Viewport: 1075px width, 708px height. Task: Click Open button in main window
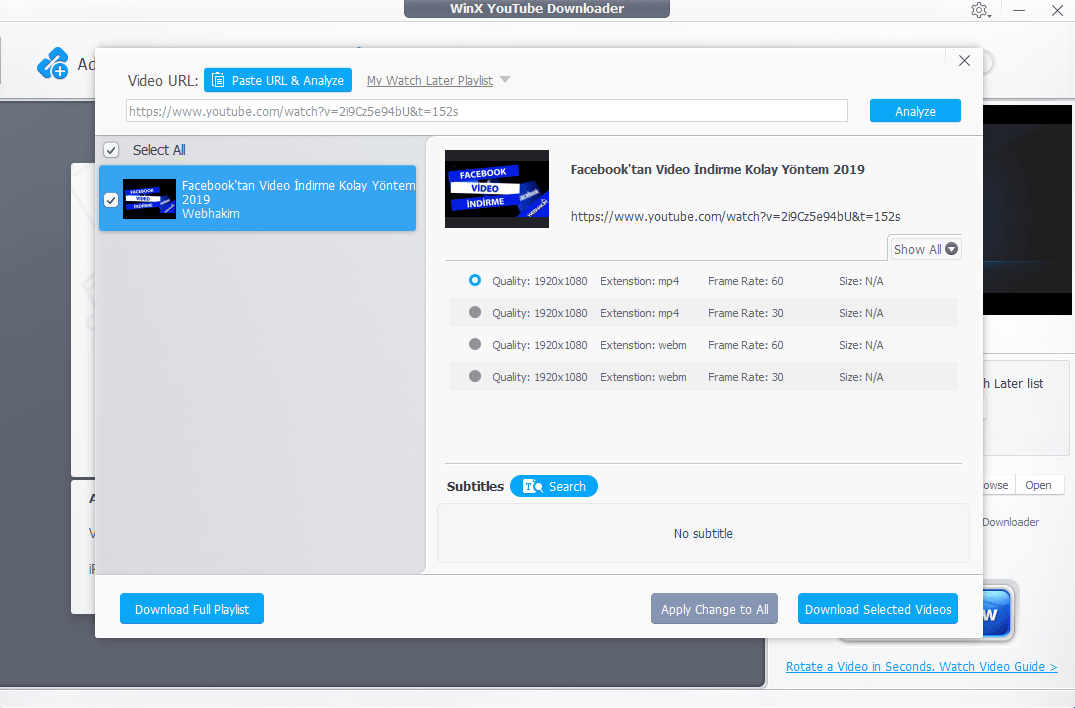(x=1039, y=485)
